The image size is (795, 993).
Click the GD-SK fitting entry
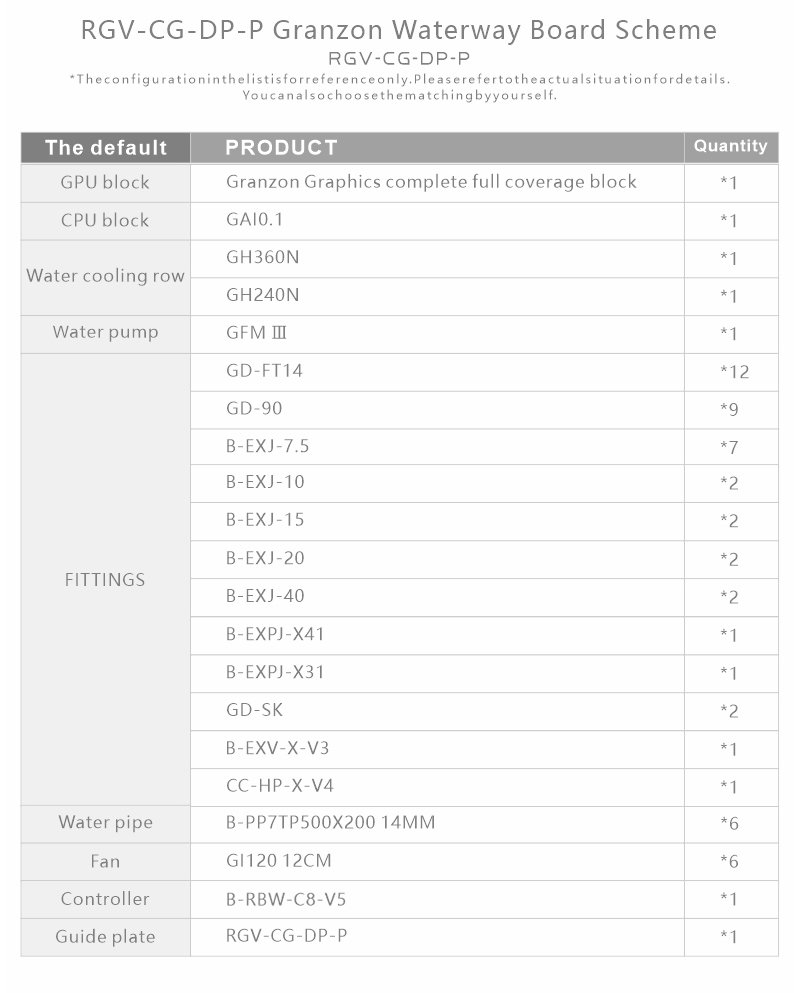coord(255,710)
